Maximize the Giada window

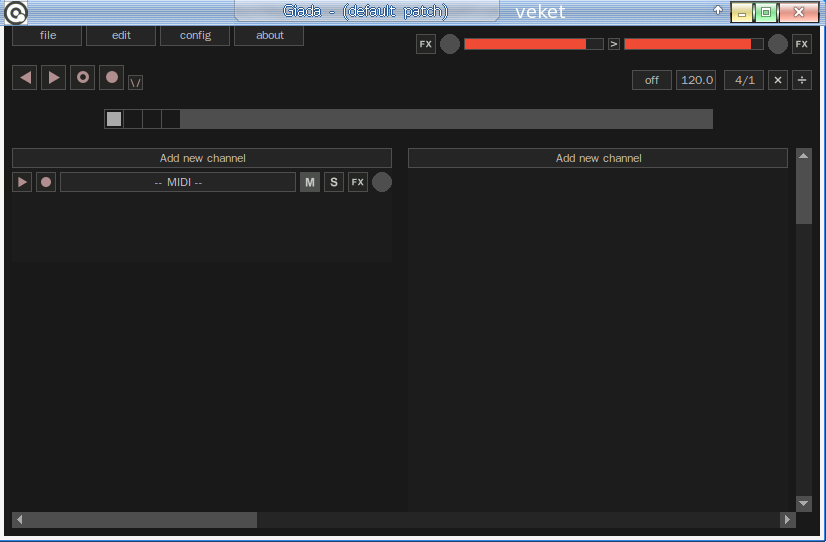[766, 12]
